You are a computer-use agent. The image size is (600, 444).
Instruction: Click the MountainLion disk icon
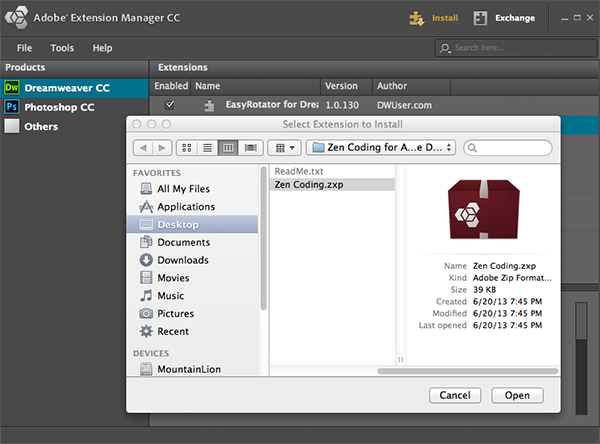[146, 369]
